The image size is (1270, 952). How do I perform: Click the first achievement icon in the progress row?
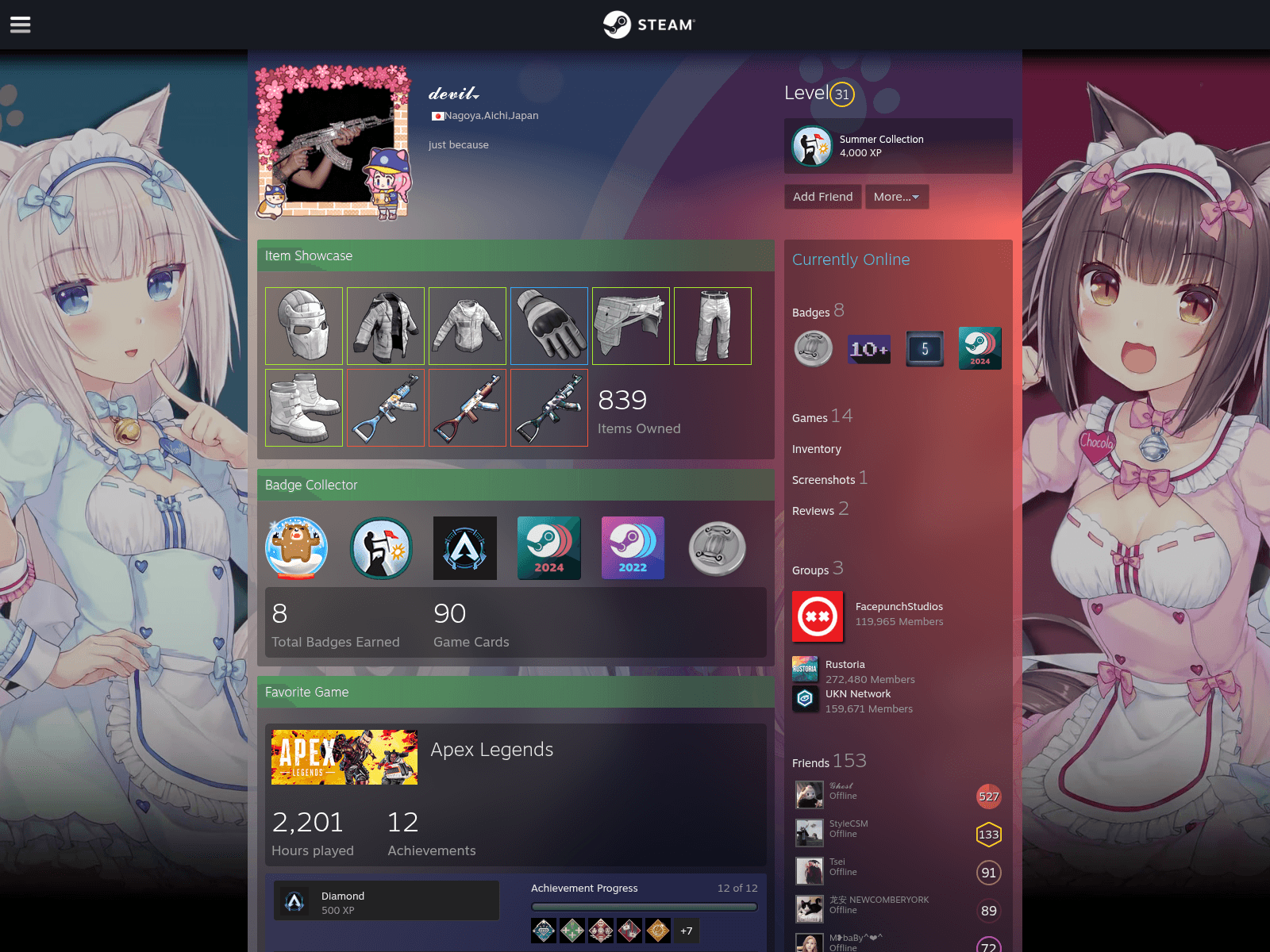pyautogui.click(x=544, y=931)
